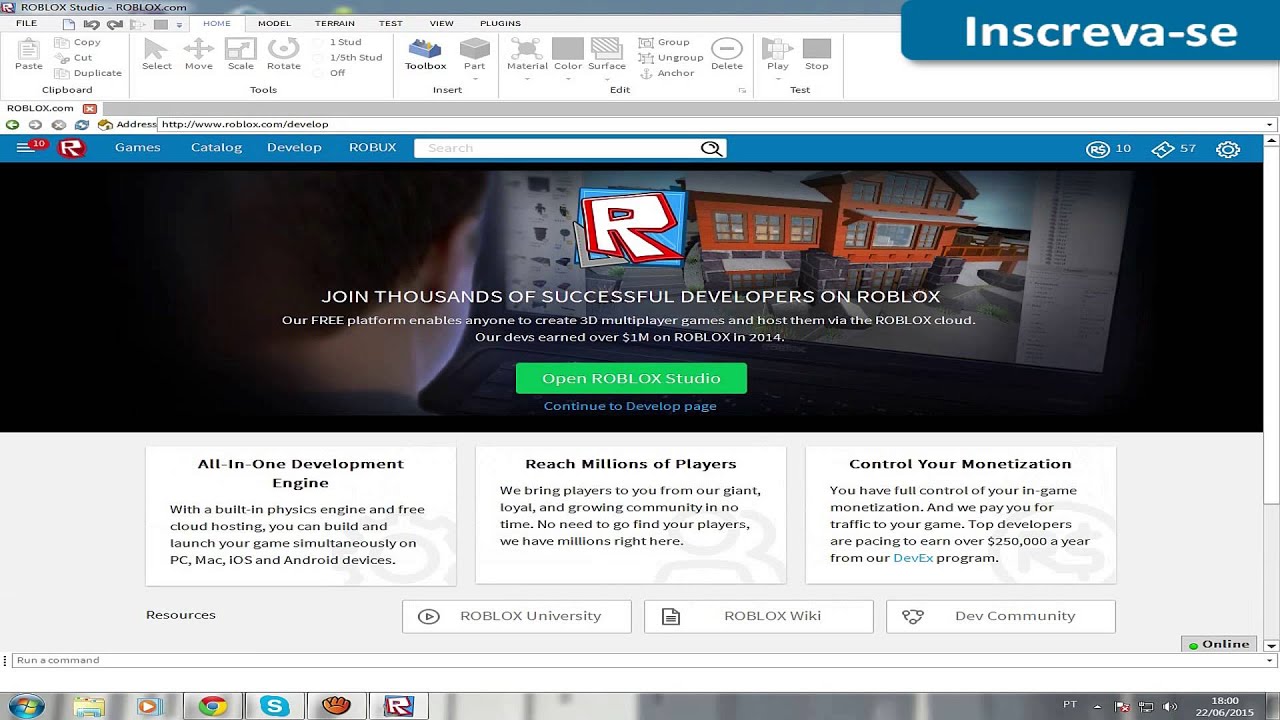
Task: Switch to the VIEW ribbon tab
Action: (x=441, y=23)
